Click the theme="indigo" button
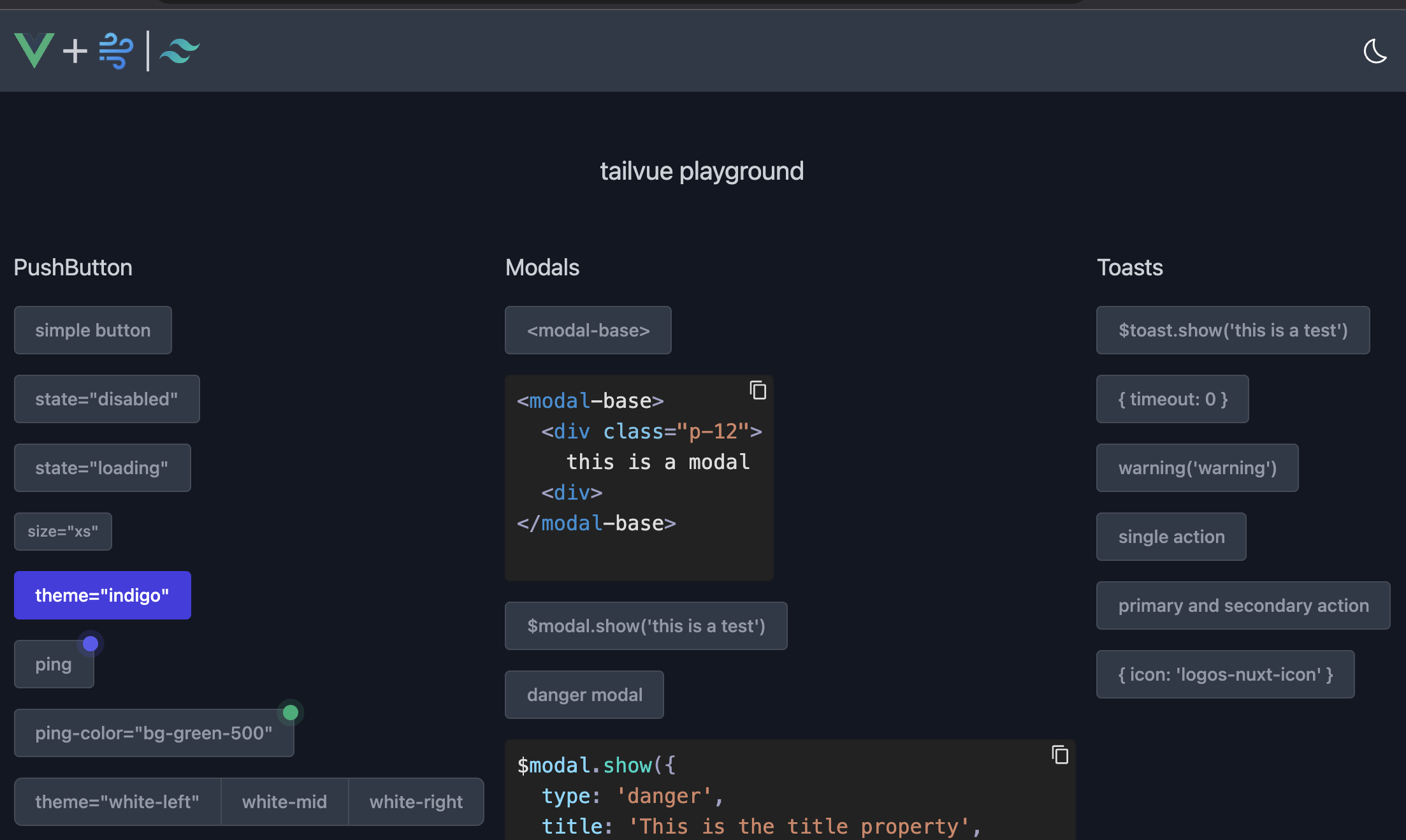Screen dimensions: 1406x840 point(102,595)
